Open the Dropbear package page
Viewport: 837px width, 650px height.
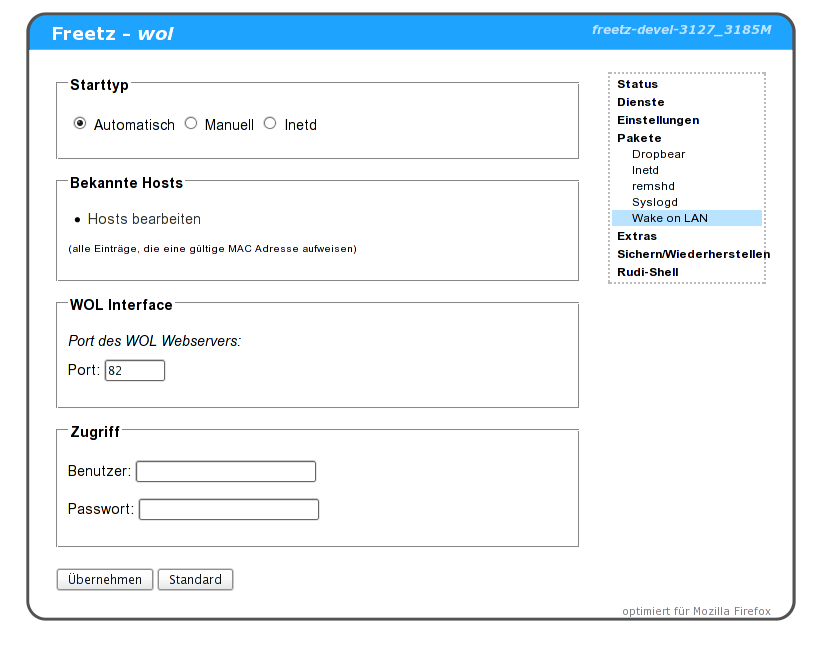(658, 155)
